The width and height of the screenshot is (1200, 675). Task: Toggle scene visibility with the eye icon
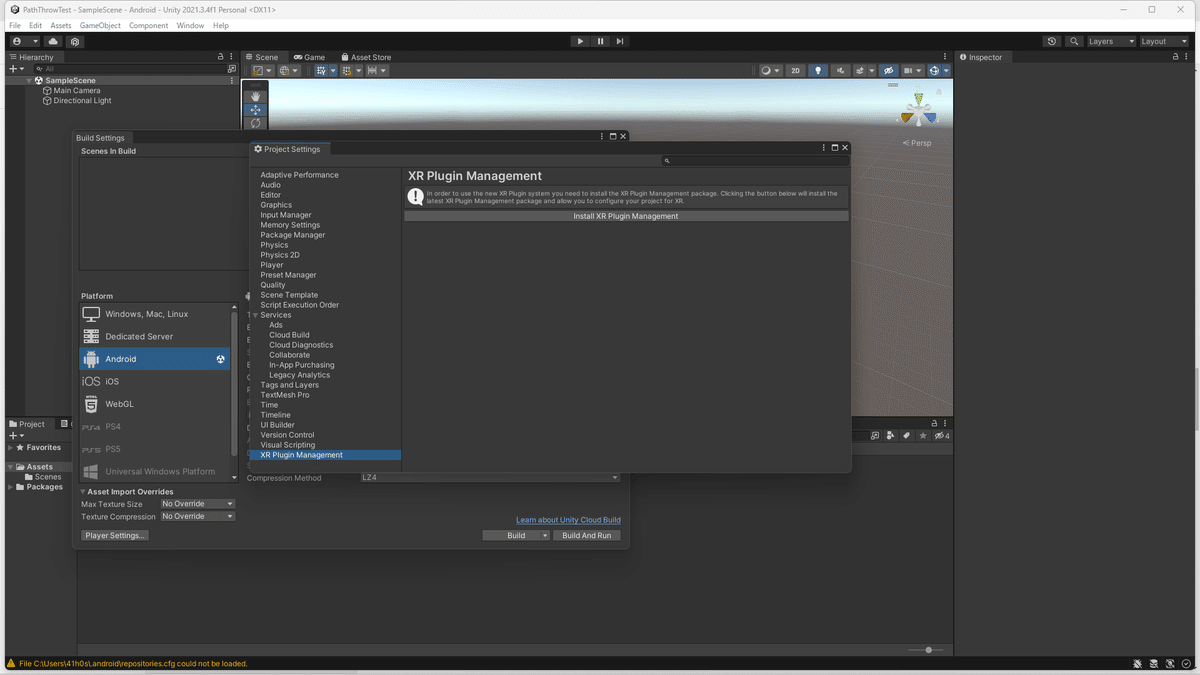click(x=888, y=71)
